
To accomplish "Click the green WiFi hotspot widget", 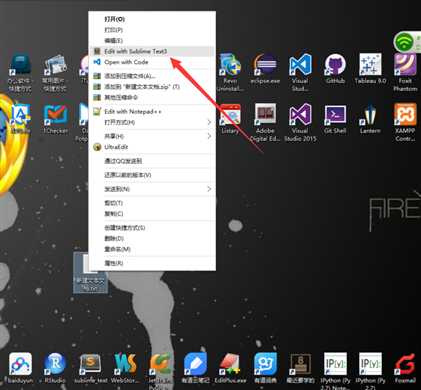I will point(406,41).
